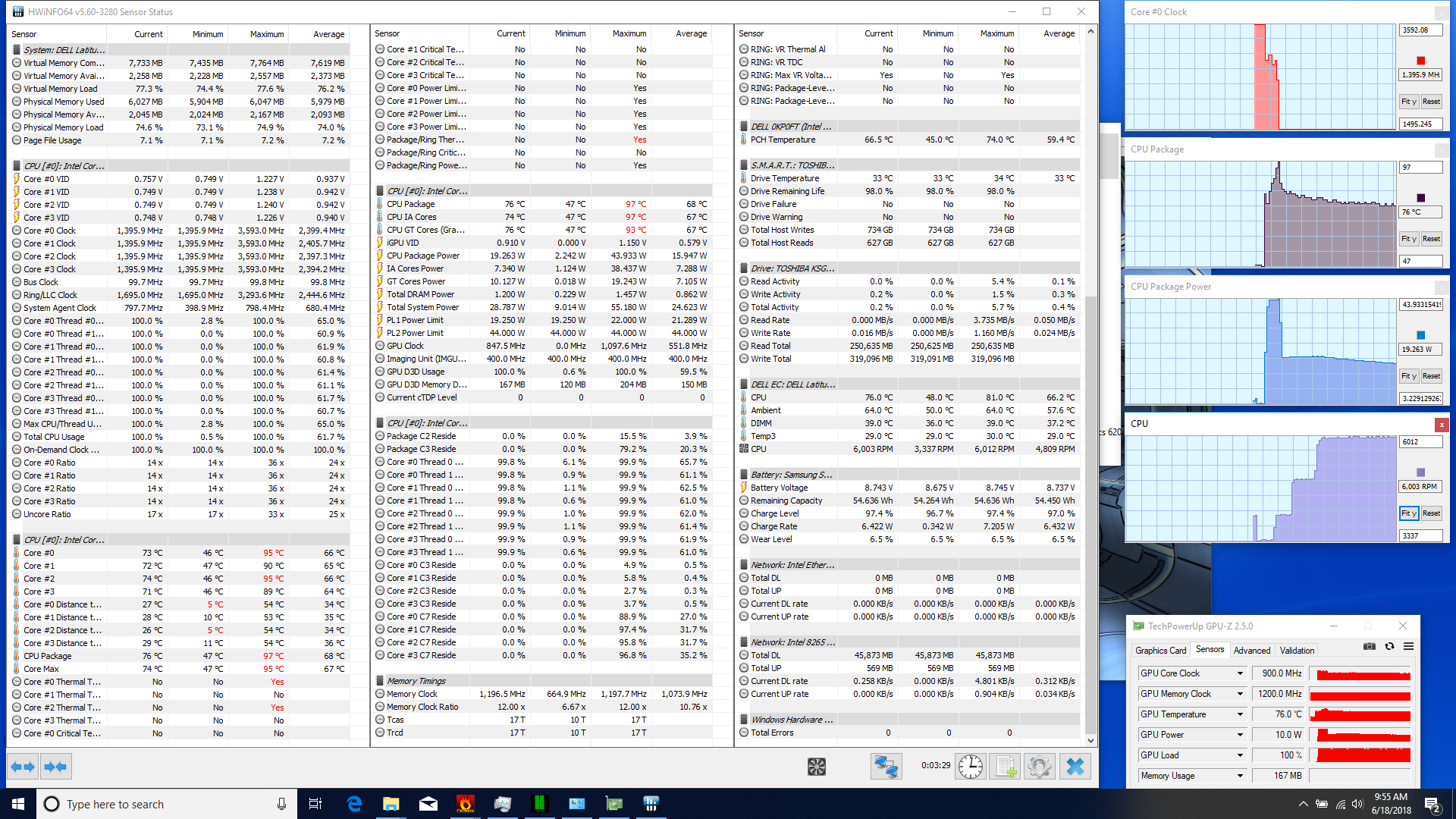Click red color swatch in Core #0 Clock graph

point(1420,61)
